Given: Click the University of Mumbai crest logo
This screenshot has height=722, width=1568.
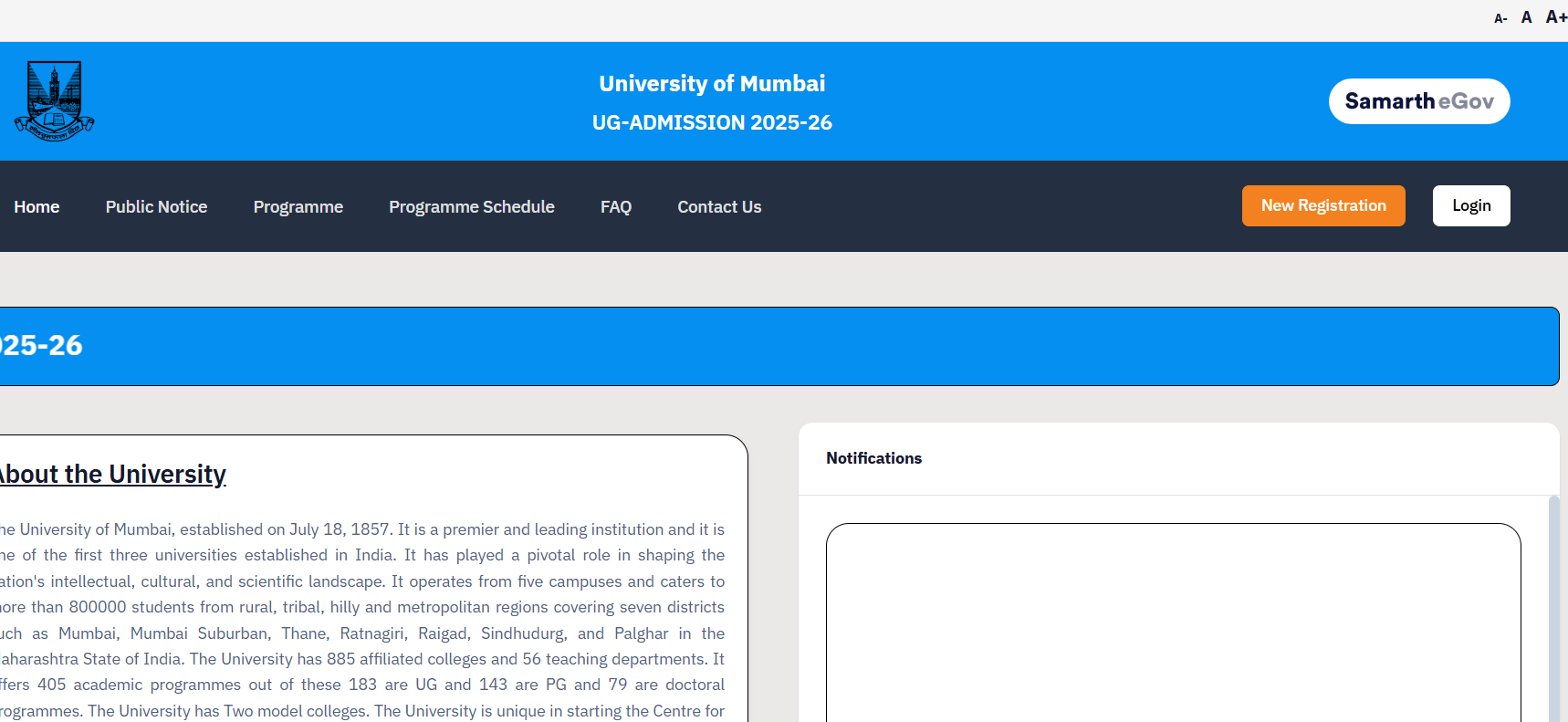Looking at the screenshot, I should (x=55, y=101).
